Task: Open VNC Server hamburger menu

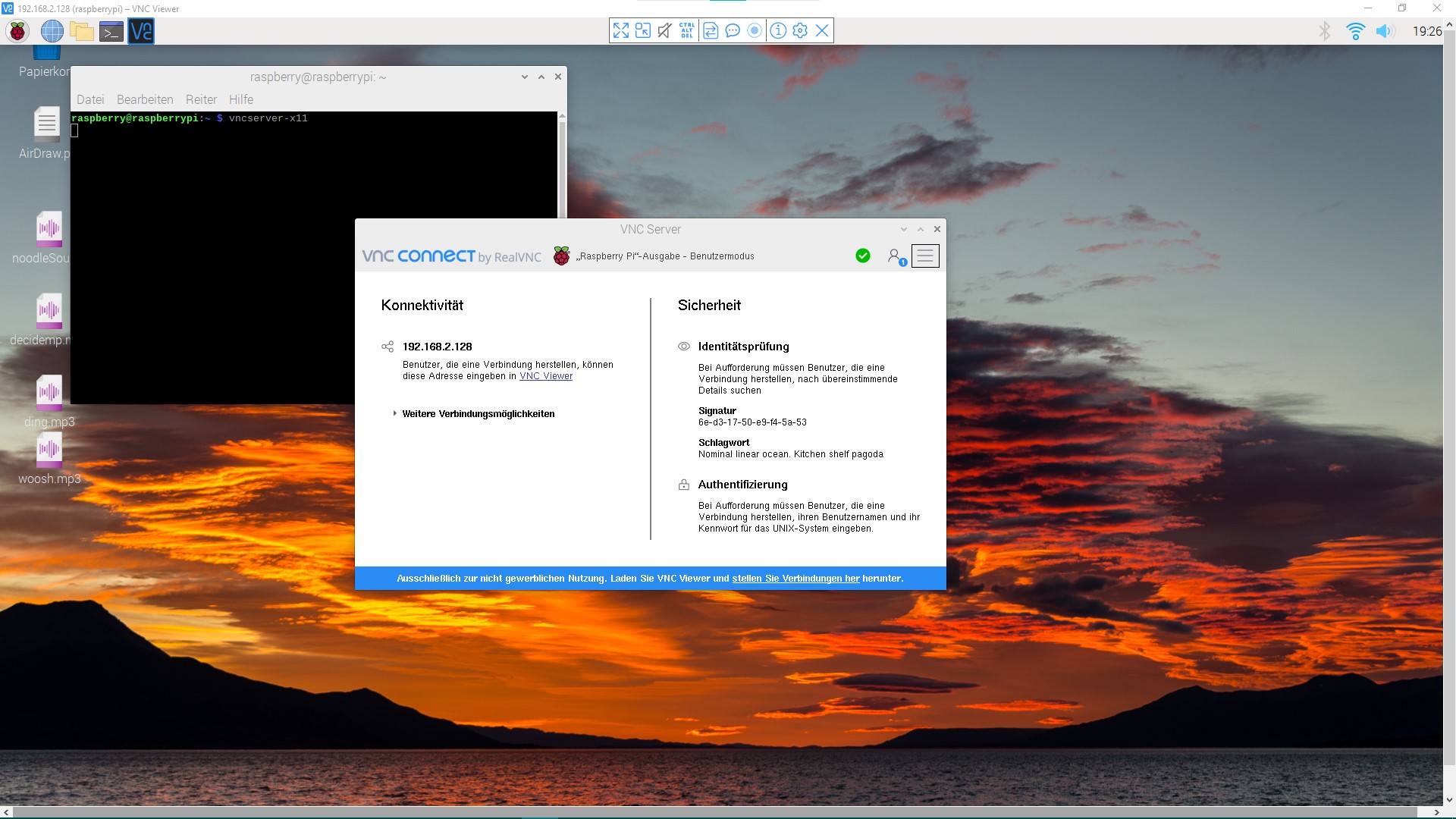Action: [x=924, y=256]
